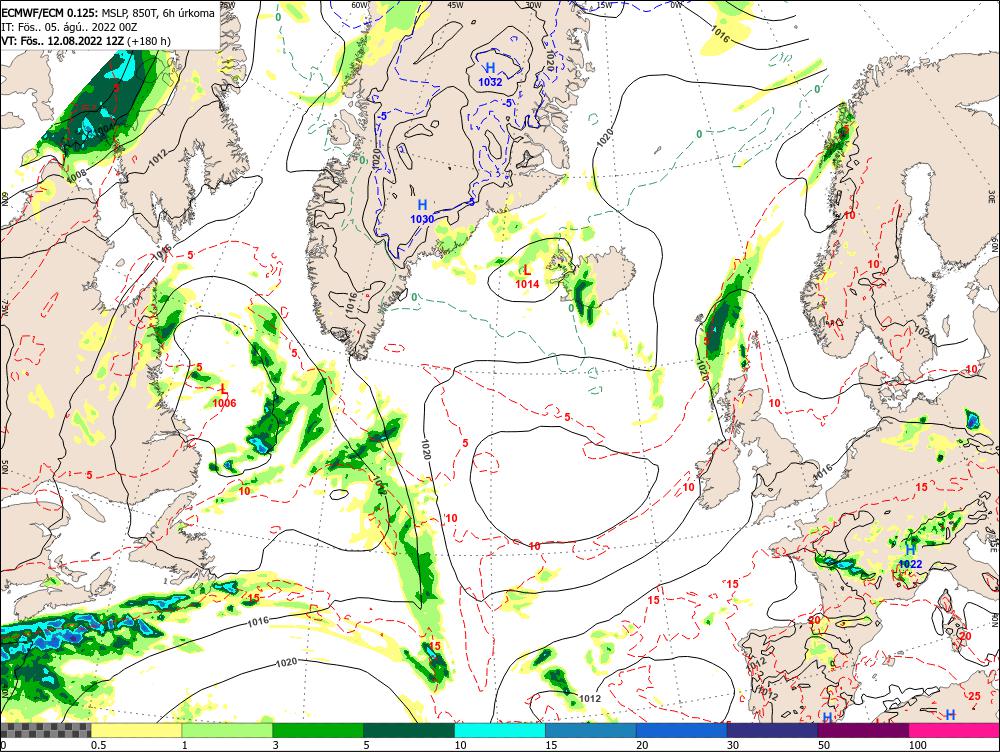Click the '(+180 h)' forecast hour label

click(149, 41)
